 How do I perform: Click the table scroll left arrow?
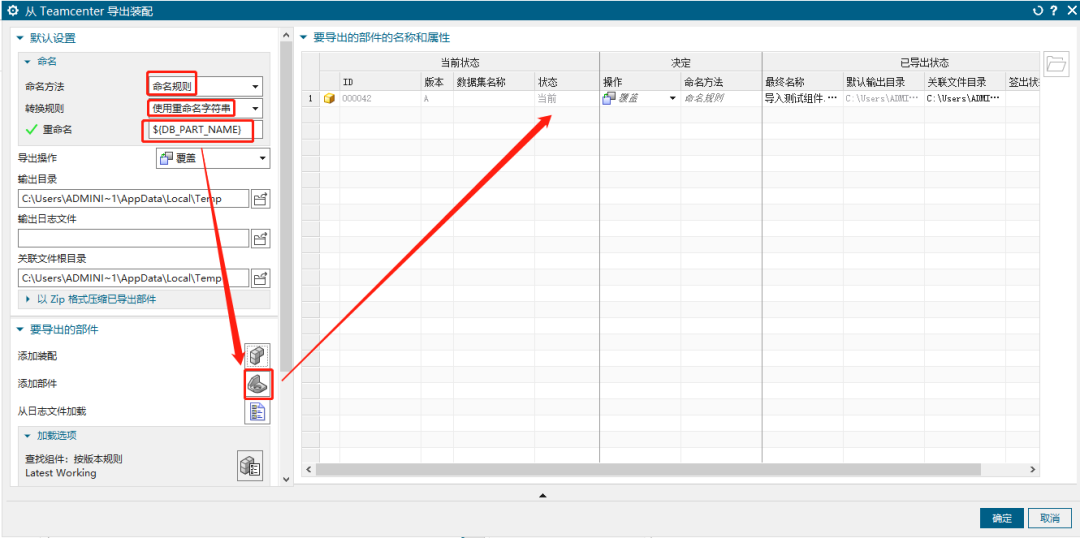point(309,469)
